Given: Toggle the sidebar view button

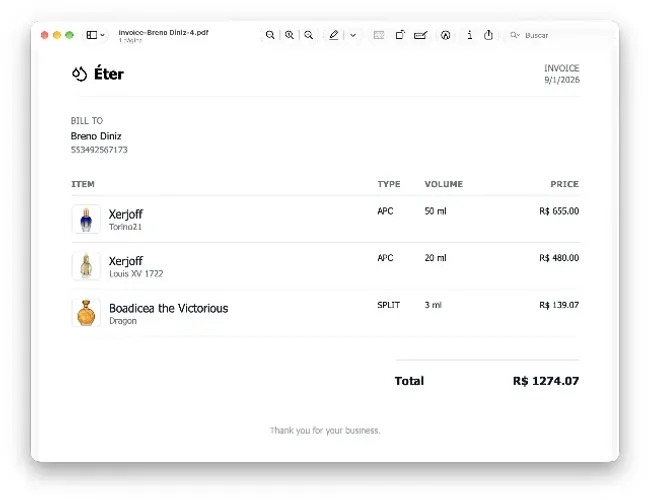Looking at the screenshot, I should (91, 35).
